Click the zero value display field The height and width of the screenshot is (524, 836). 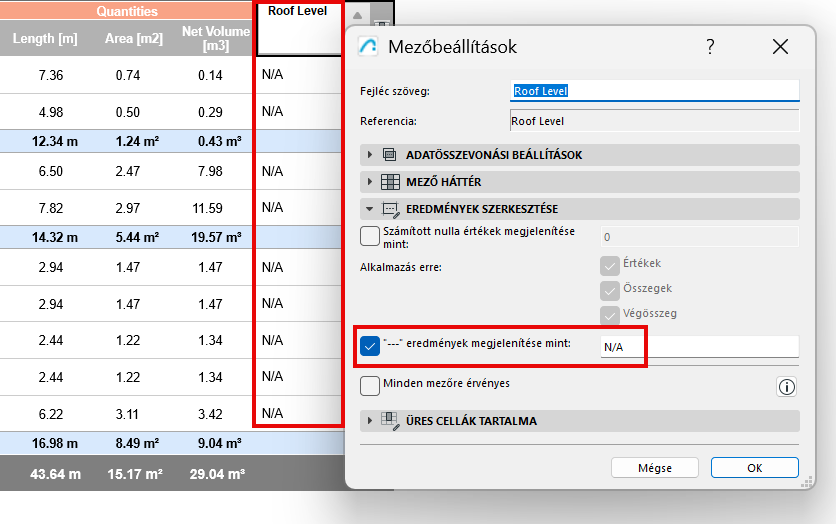tap(700, 237)
